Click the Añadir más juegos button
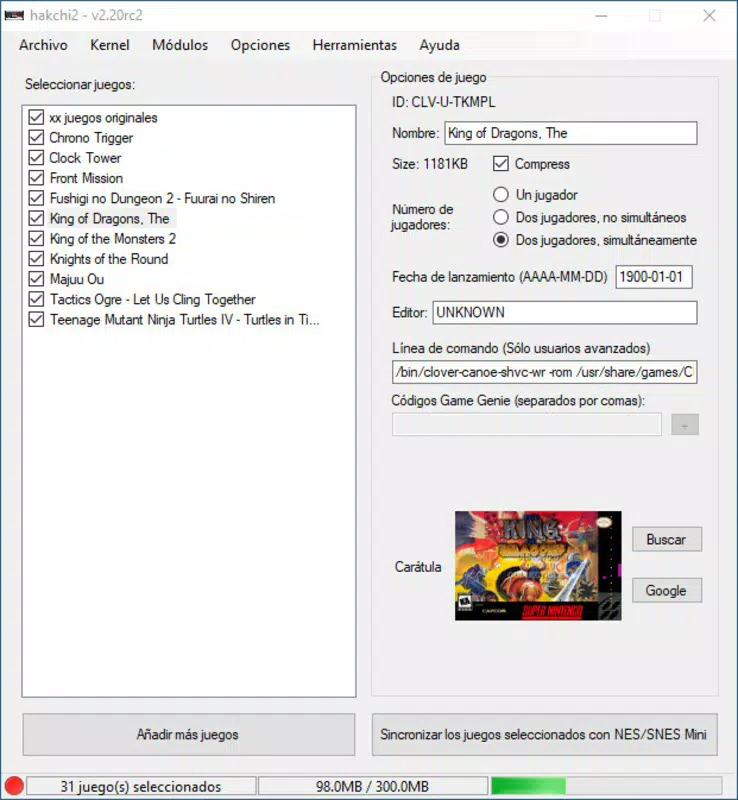The image size is (738, 800). coord(188,735)
